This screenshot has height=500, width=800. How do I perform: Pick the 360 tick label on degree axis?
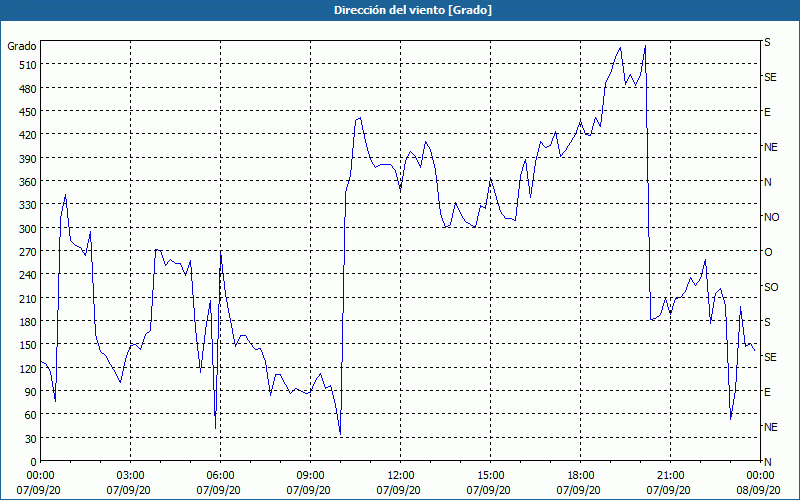click(x=28, y=182)
